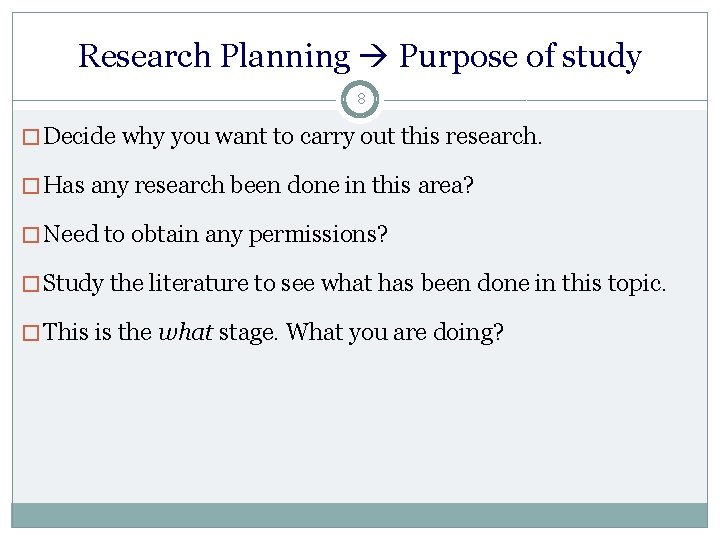This screenshot has height=540, width=720.
Task: Click the slide number 8 circle badge
Action: click(360, 100)
